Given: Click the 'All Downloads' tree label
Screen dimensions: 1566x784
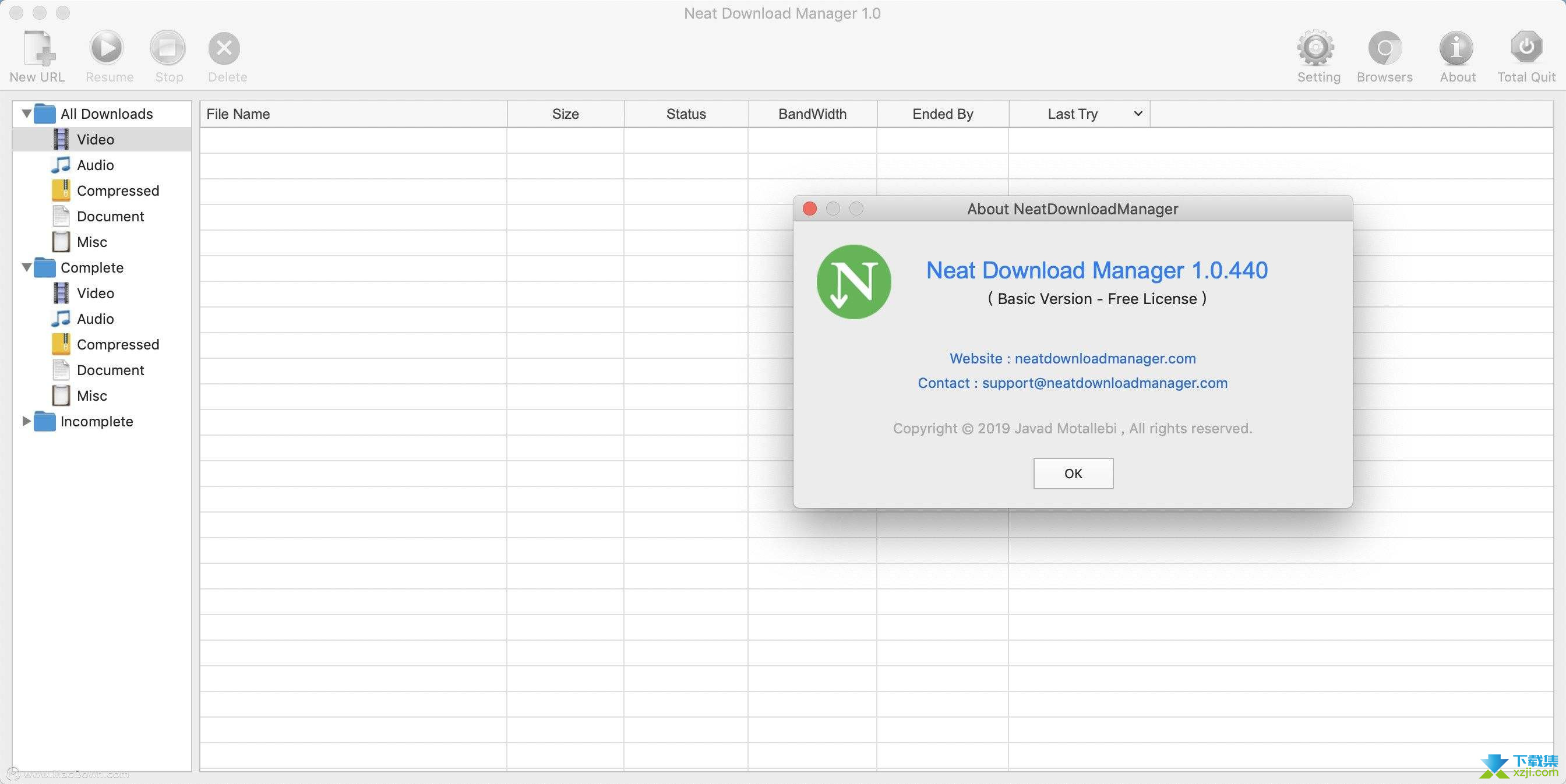Looking at the screenshot, I should point(107,114).
